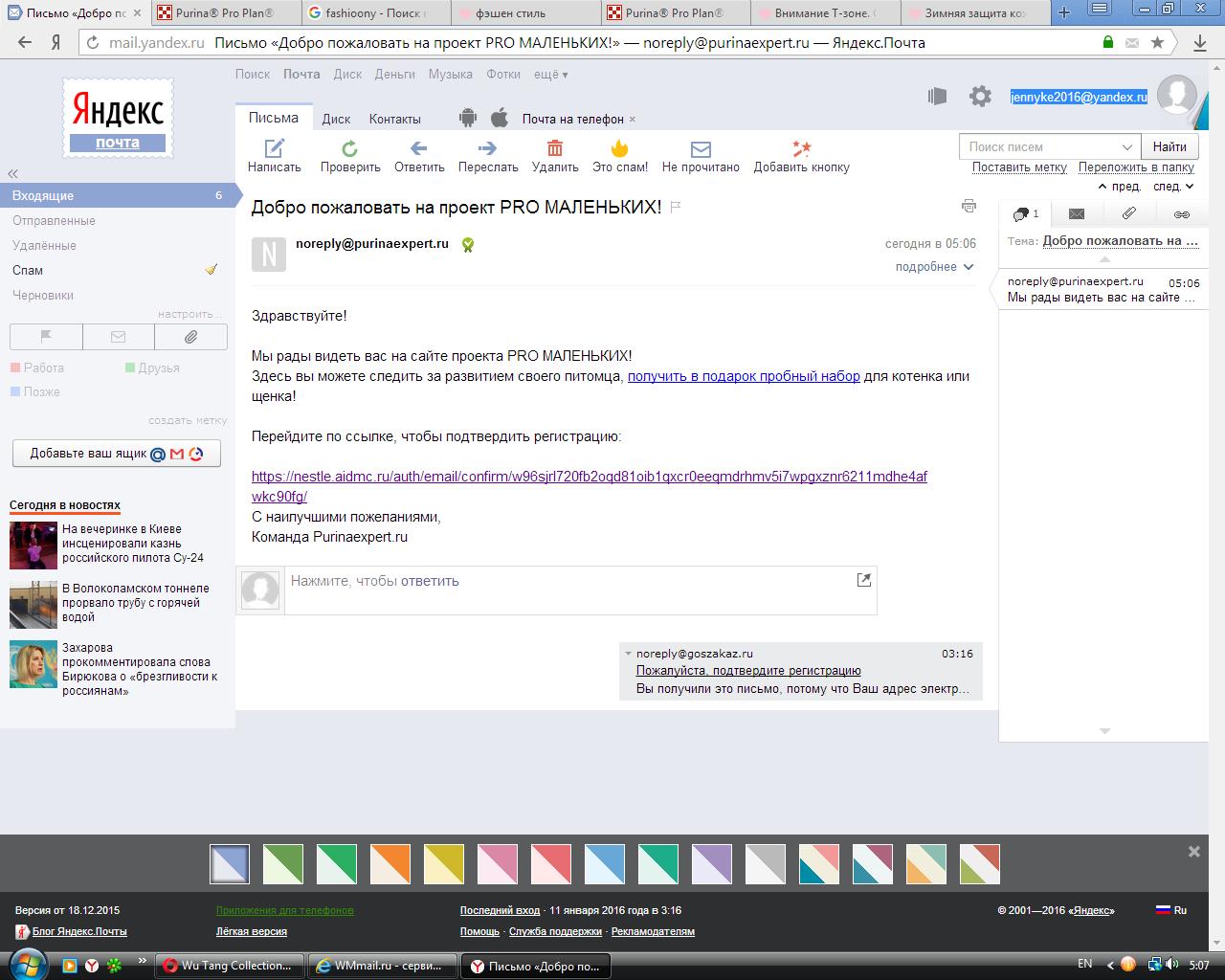Select the yellow theme swatch
The height and width of the screenshot is (980, 1225).
[444, 864]
